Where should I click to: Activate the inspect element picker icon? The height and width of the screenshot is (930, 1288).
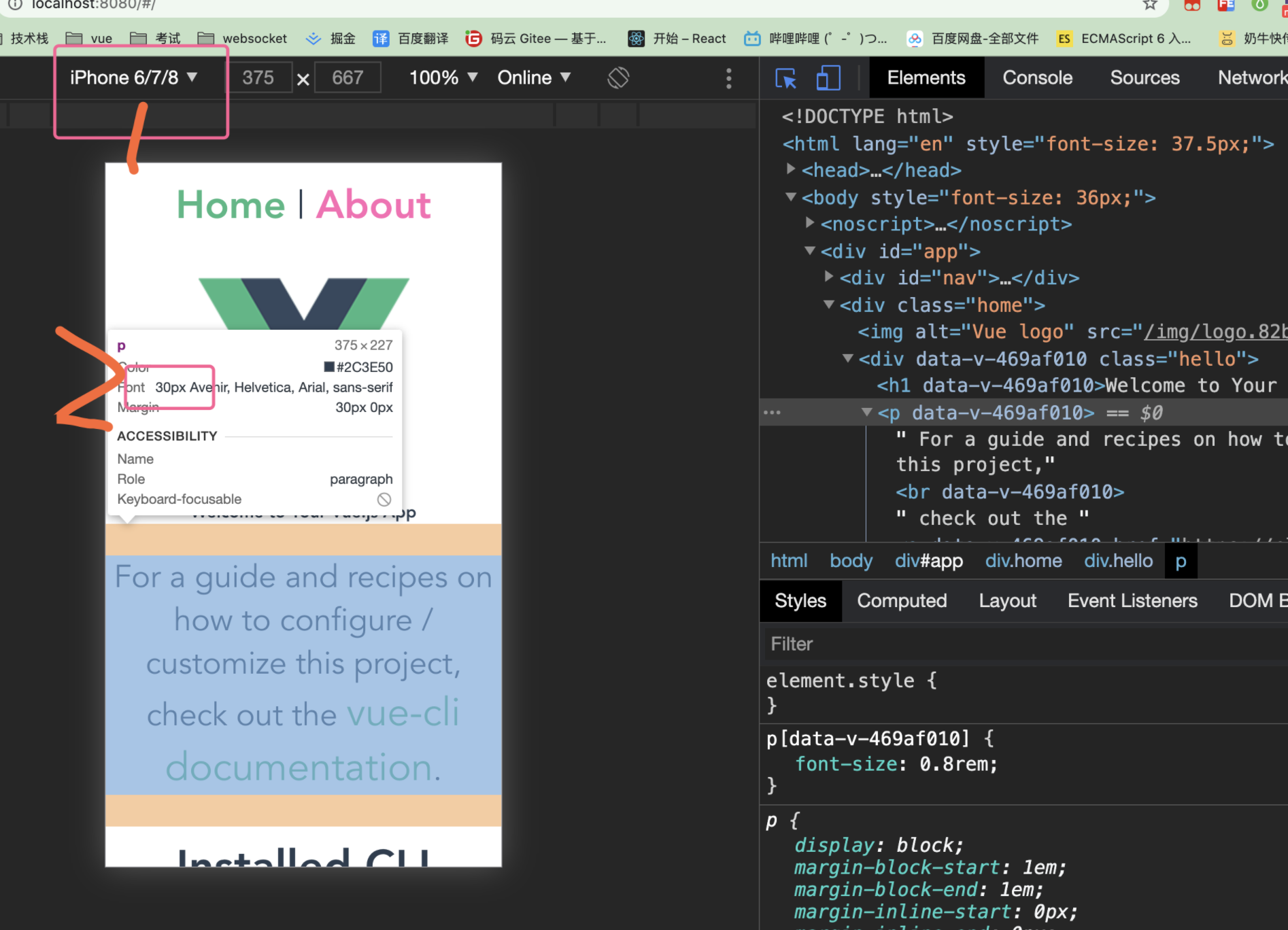click(786, 78)
